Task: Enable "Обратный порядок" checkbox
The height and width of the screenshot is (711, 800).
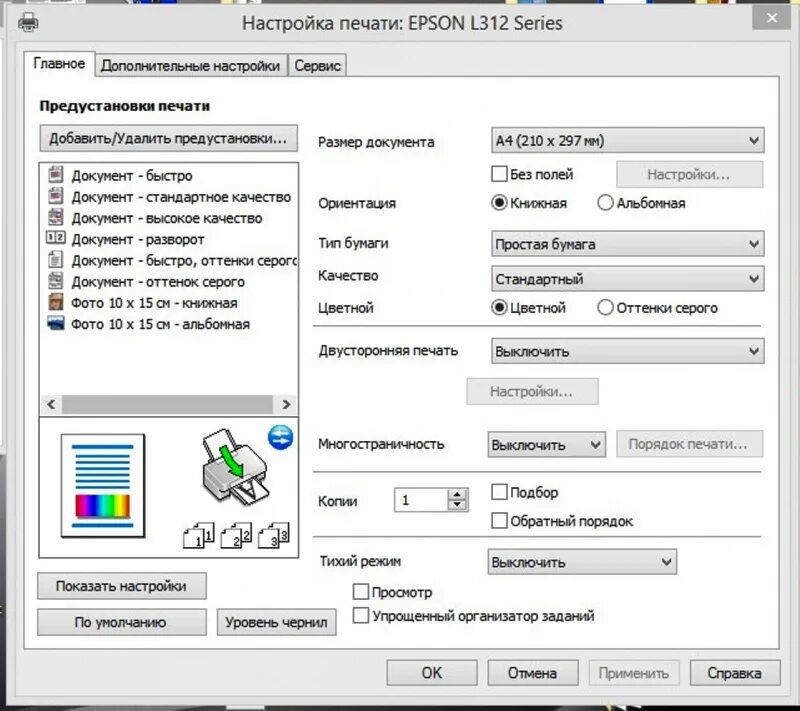Action: pos(499,521)
